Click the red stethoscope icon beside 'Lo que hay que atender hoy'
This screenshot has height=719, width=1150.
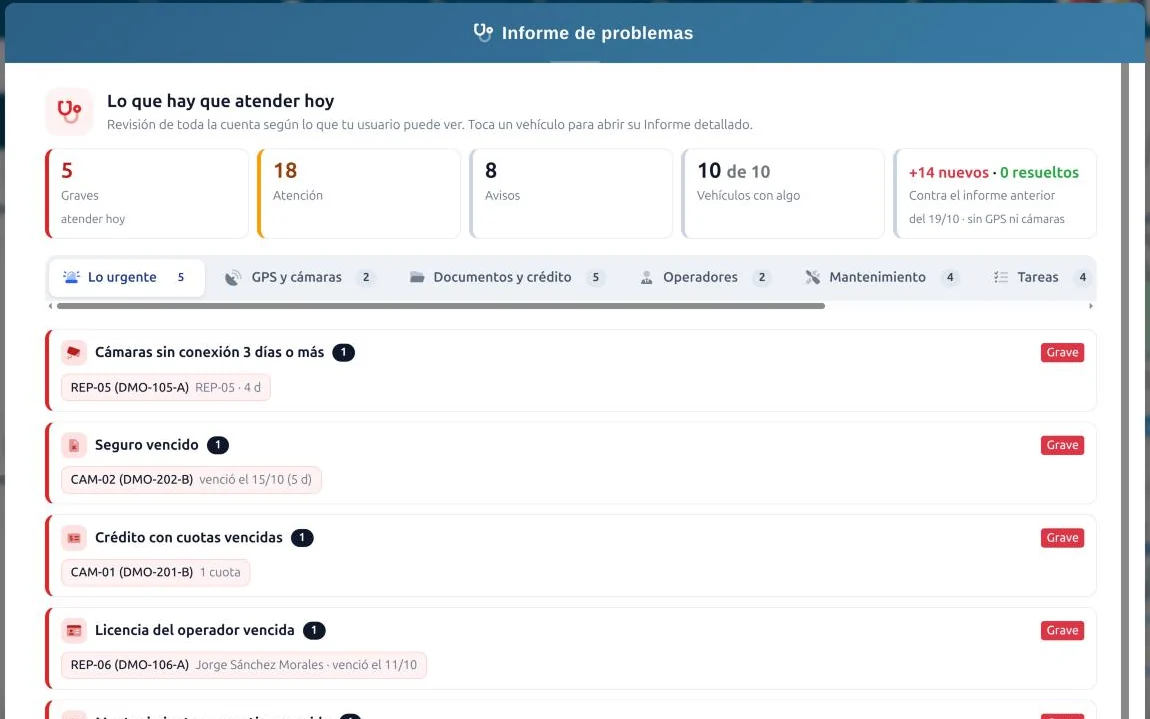click(x=70, y=112)
